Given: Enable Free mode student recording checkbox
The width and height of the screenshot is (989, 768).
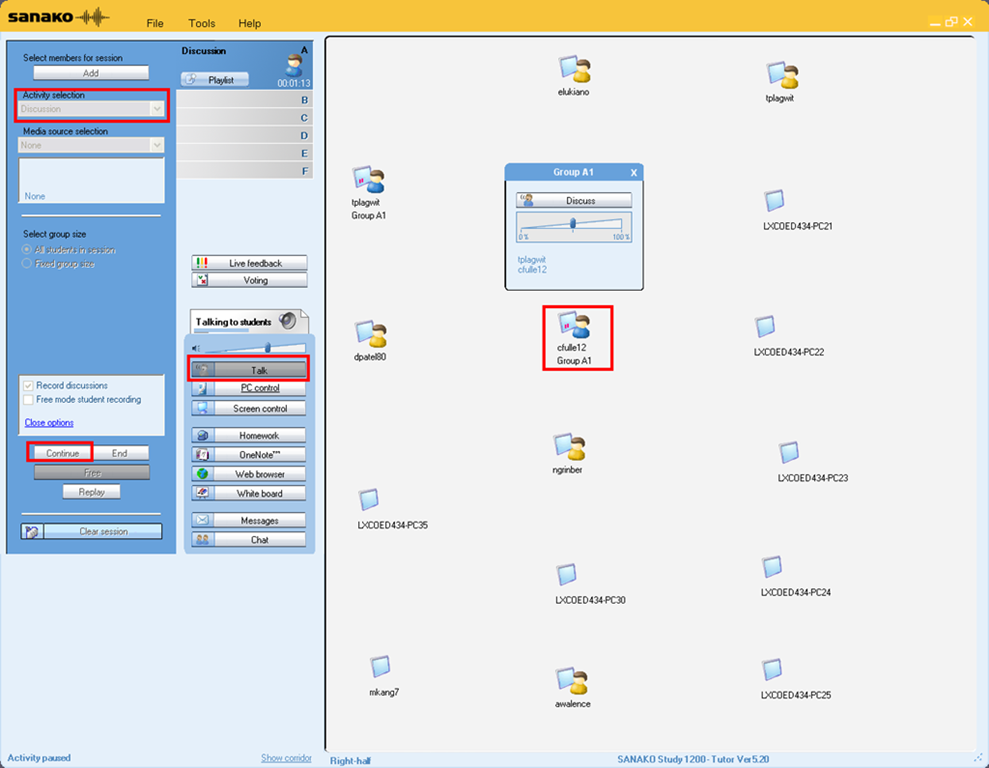Looking at the screenshot, I should (x=28, y=400).
